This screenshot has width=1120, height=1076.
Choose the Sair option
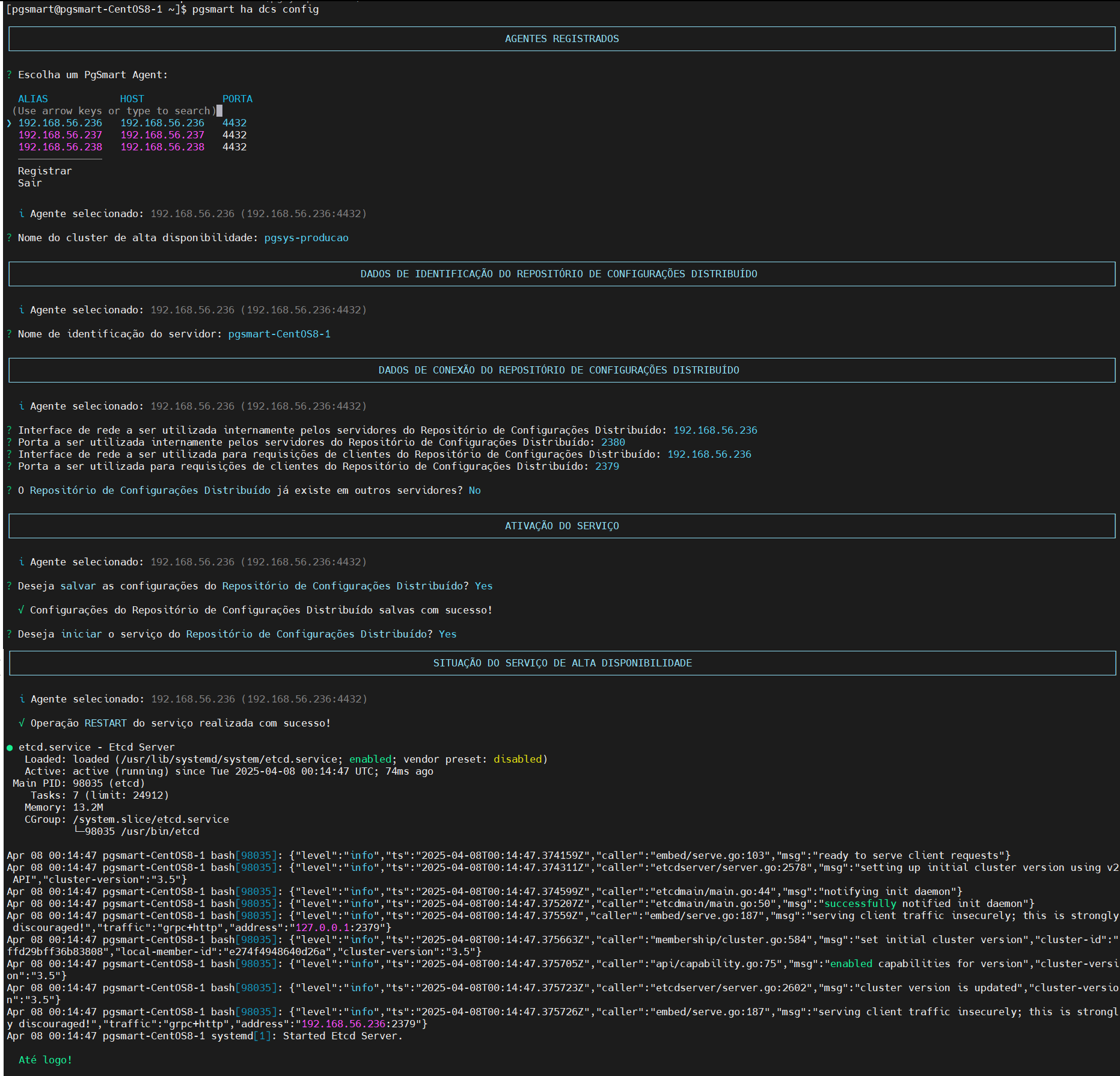click(30, 183)
